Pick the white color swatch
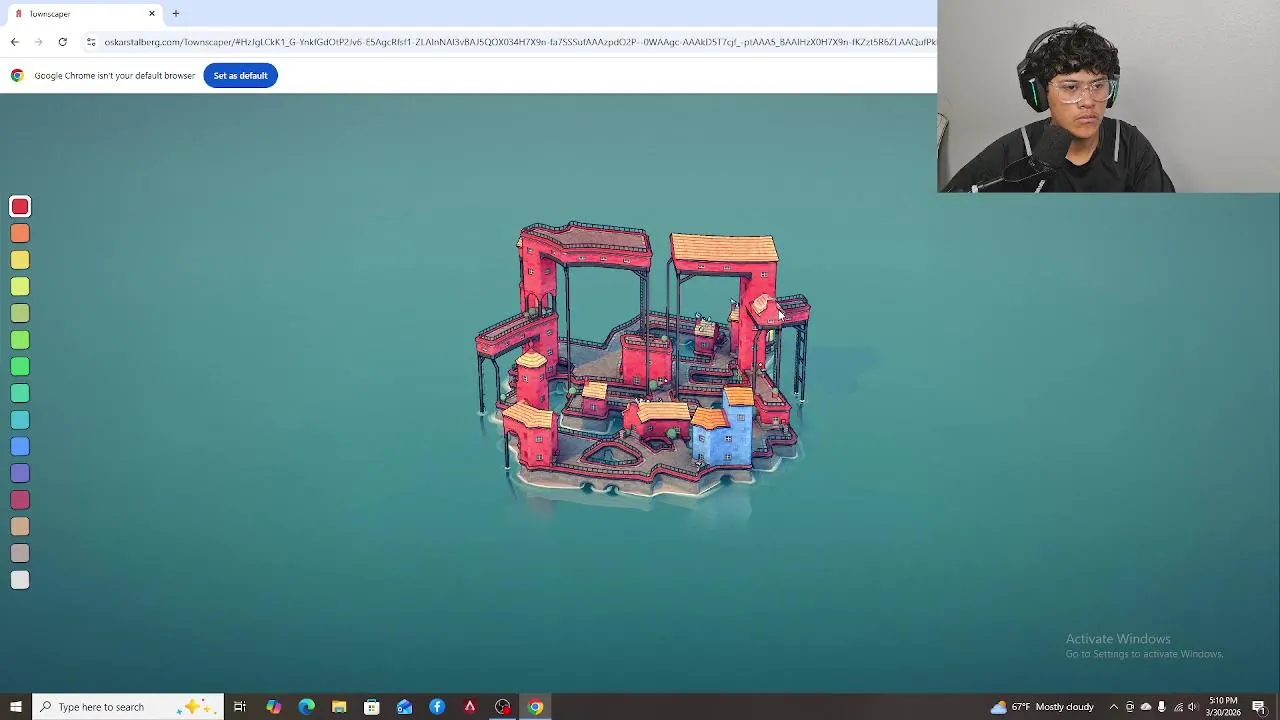 point(20,580)
